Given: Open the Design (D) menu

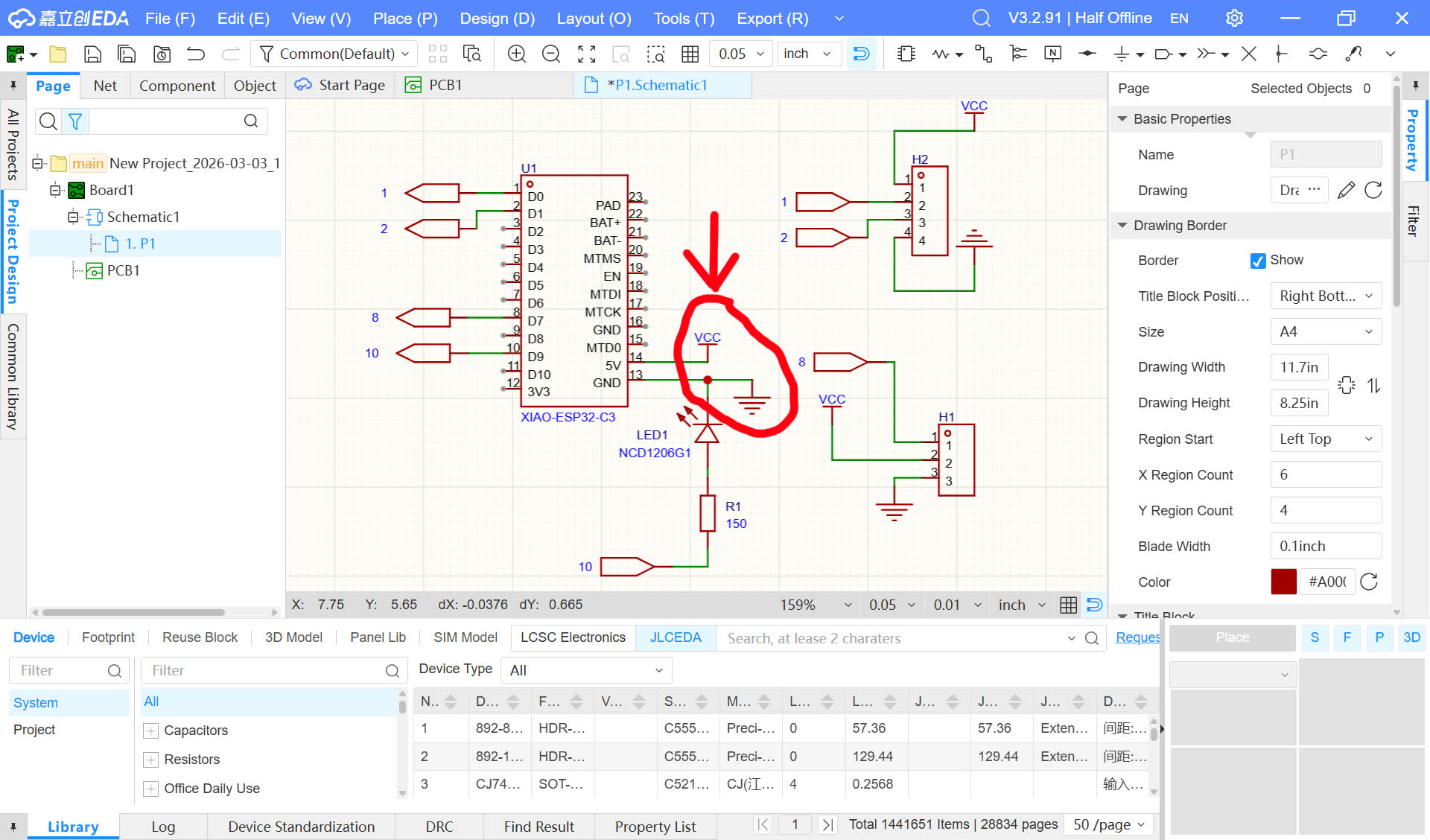Looking at the screenshot, I should [497, 18].
